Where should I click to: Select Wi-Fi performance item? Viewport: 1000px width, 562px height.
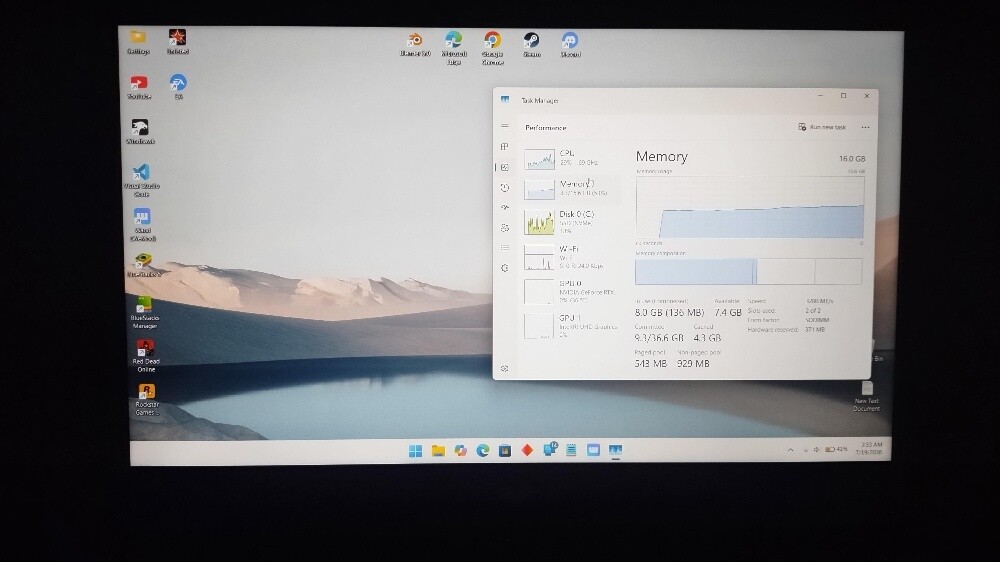click(571, 257)
